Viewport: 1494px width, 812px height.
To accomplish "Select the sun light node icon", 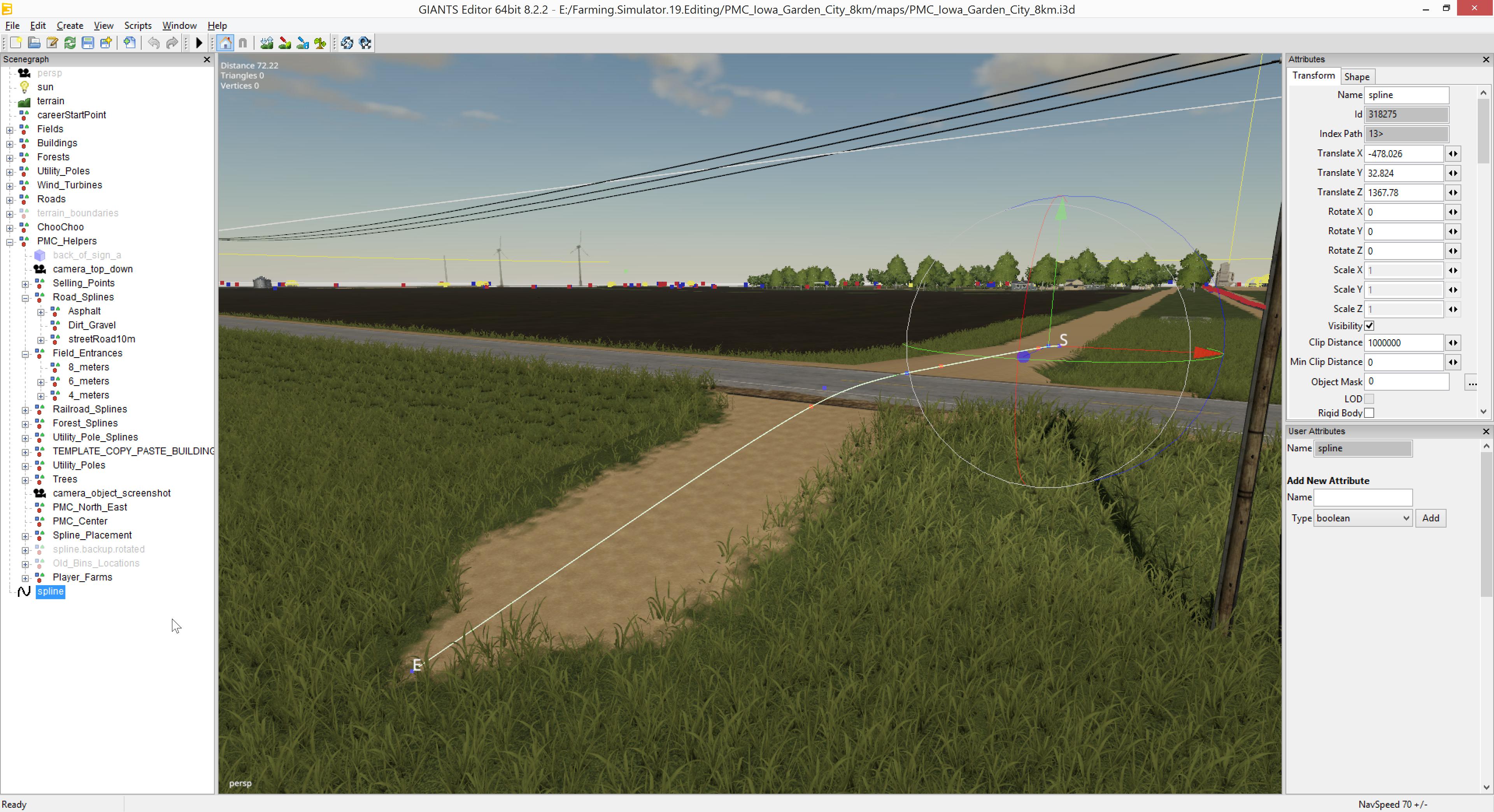I will pos(25,87).
